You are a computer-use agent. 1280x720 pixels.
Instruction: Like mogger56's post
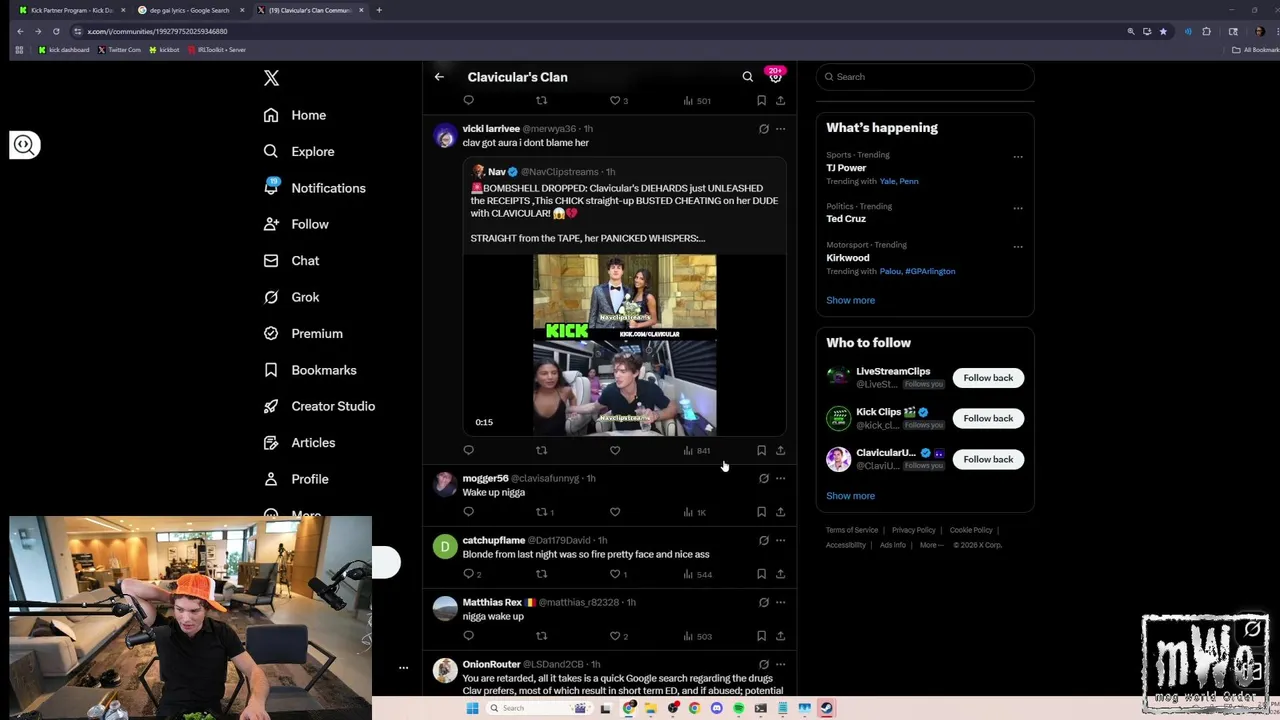pos(615,512)
